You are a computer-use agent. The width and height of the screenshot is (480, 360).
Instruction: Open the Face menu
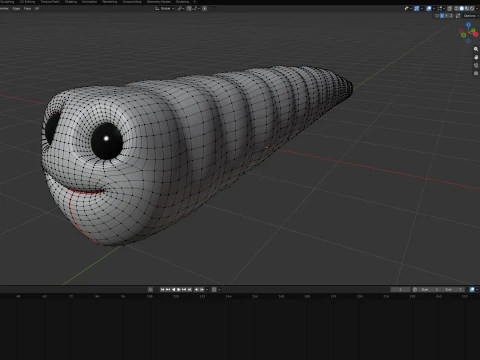coord(27,8)
